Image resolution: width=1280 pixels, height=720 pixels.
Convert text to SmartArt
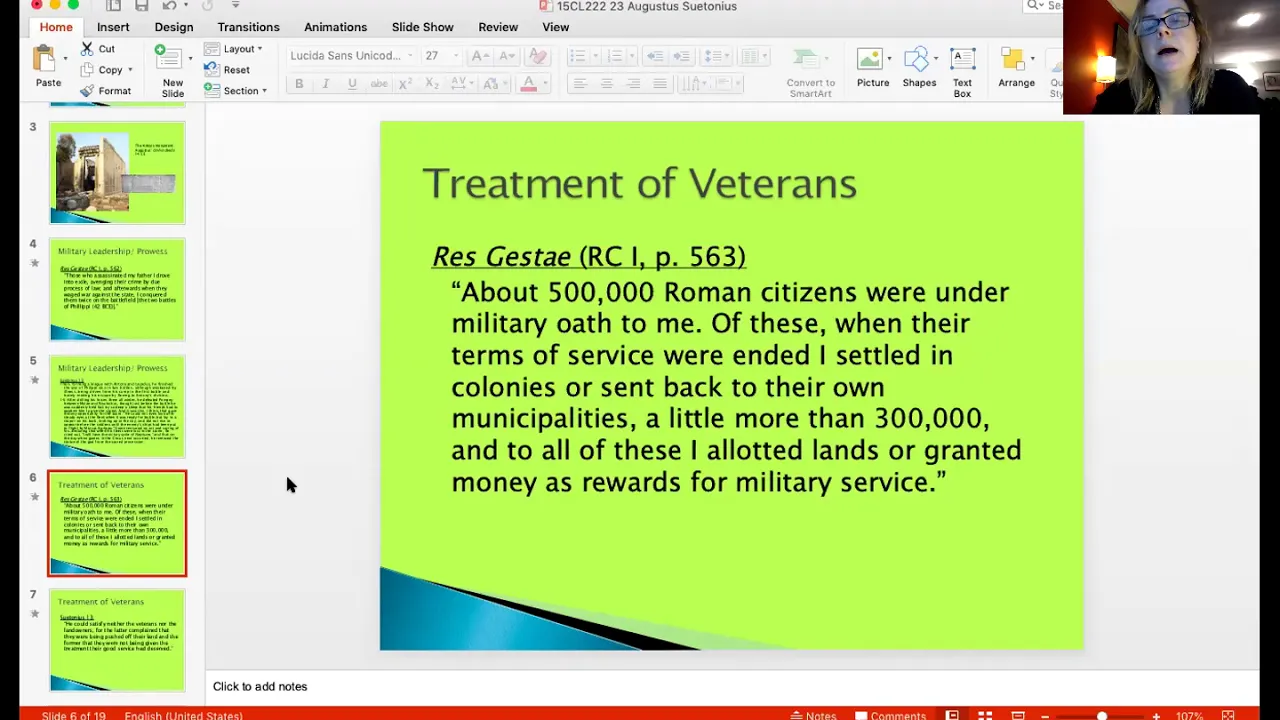tap(810, 72)
